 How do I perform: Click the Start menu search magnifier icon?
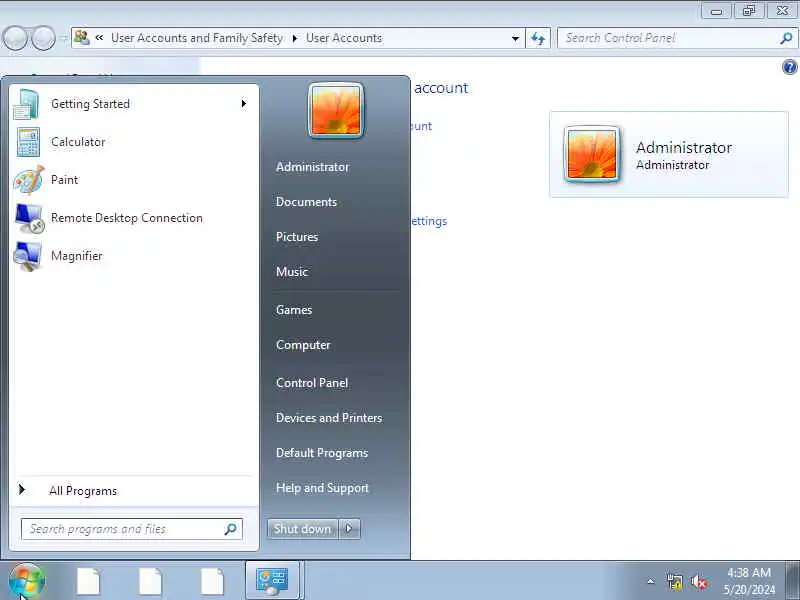pos(231,529)
